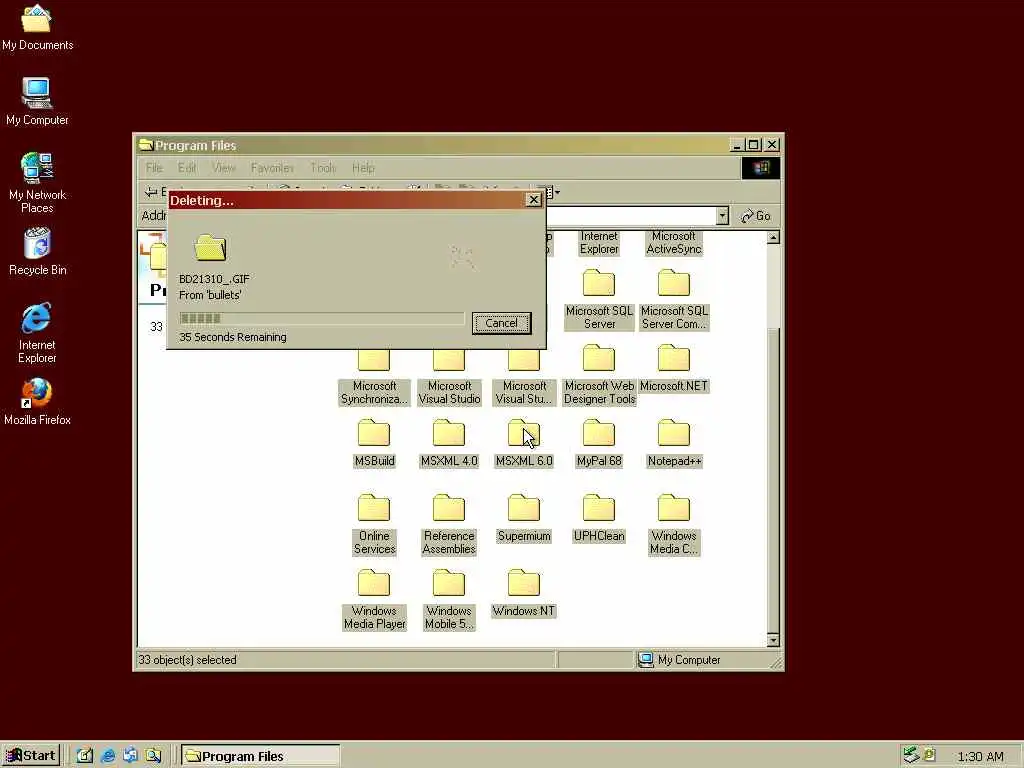Select the MSXML 4.0 folder
Image resolution: width=1024 pixels, height=768 pixels.
coord(449,444)
